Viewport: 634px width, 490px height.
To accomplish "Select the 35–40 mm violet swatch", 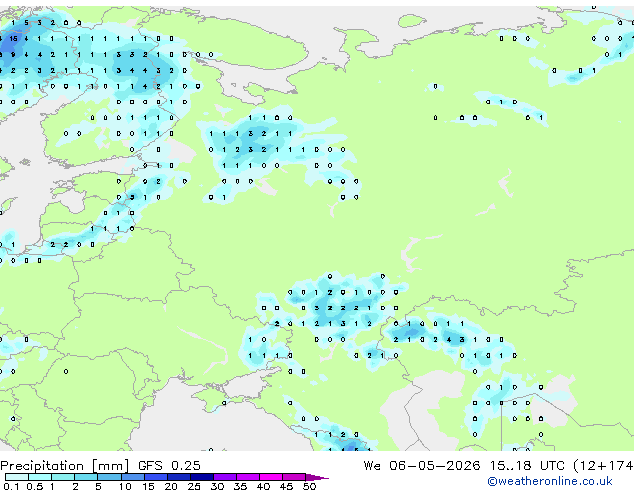I will (247, 477).
